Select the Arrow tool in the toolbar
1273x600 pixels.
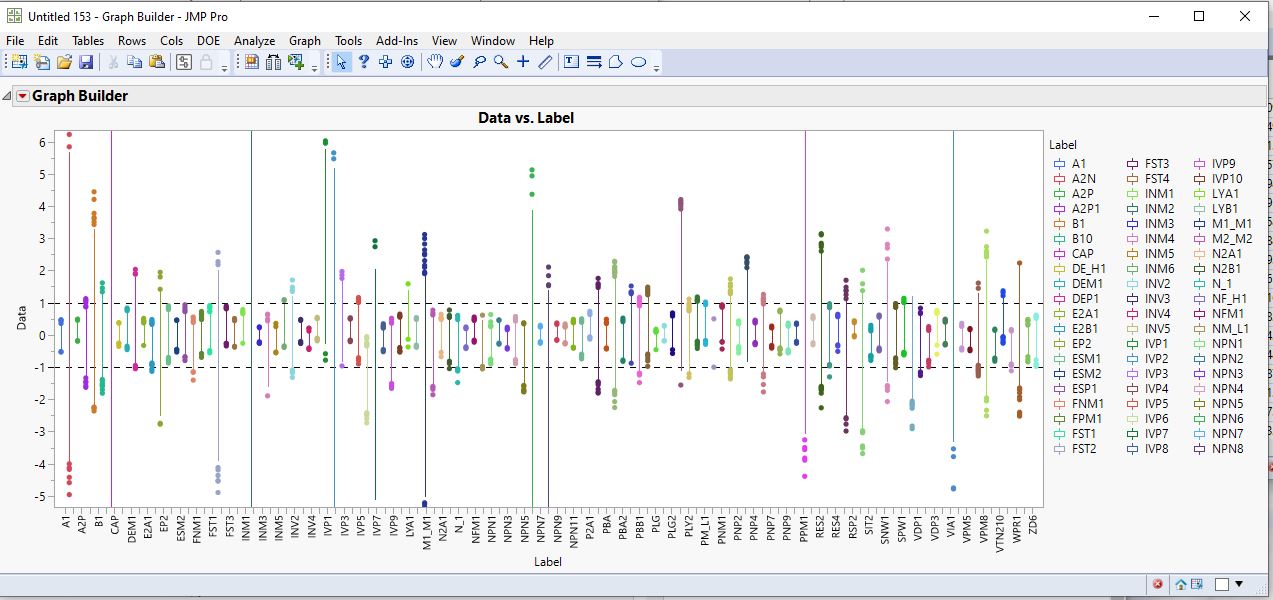pyautogui.click(x=342, y=62)
